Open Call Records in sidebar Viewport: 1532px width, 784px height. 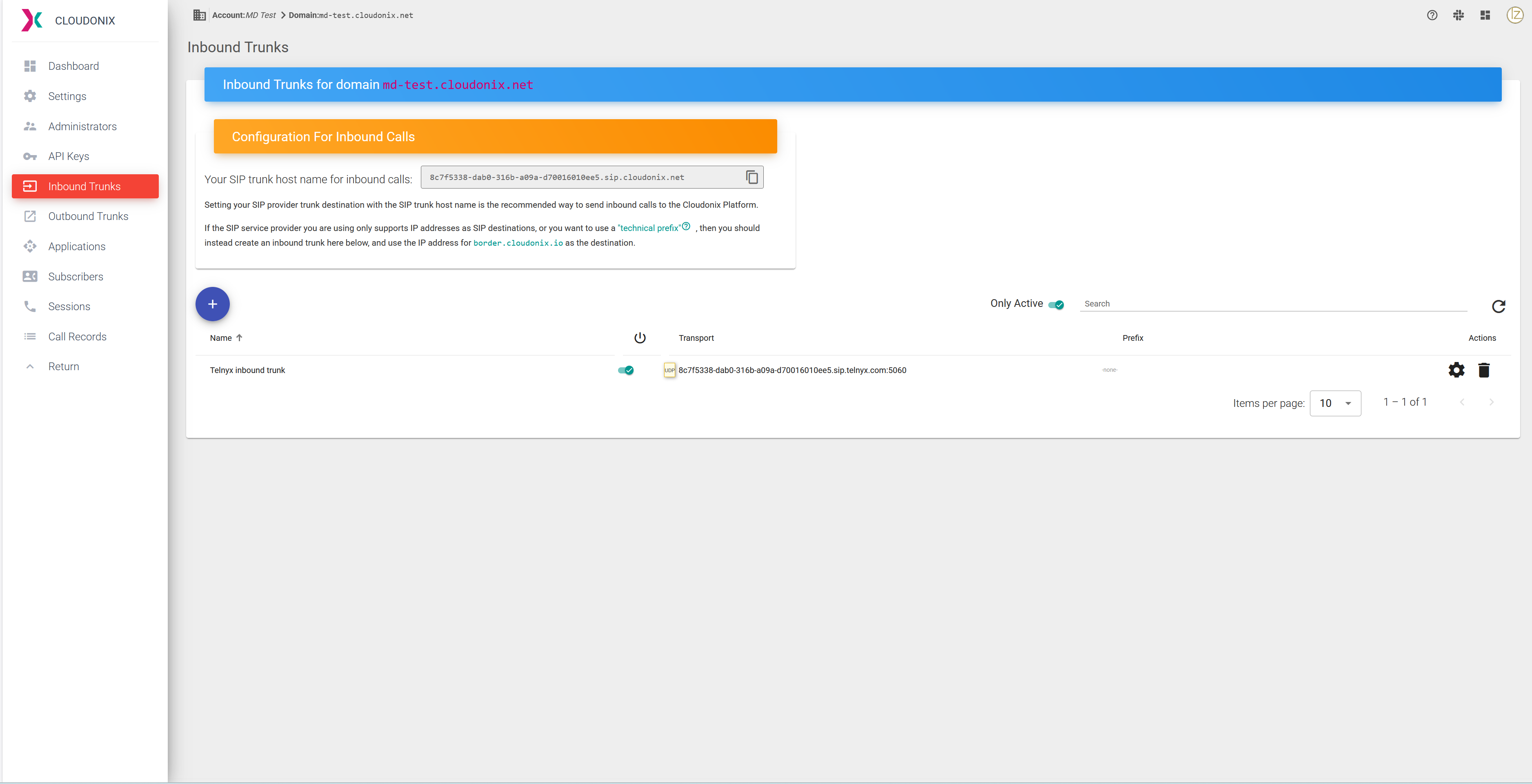coord(77,336)
